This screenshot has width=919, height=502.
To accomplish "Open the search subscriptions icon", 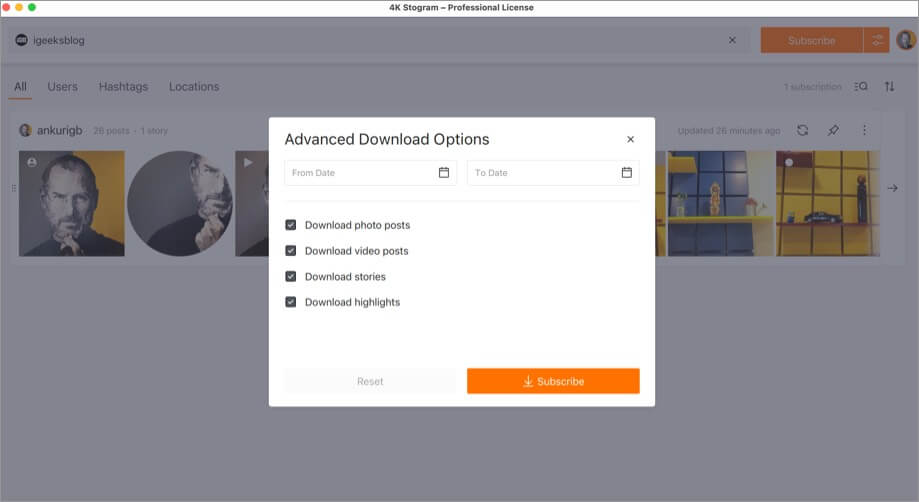I will point(860,87).
